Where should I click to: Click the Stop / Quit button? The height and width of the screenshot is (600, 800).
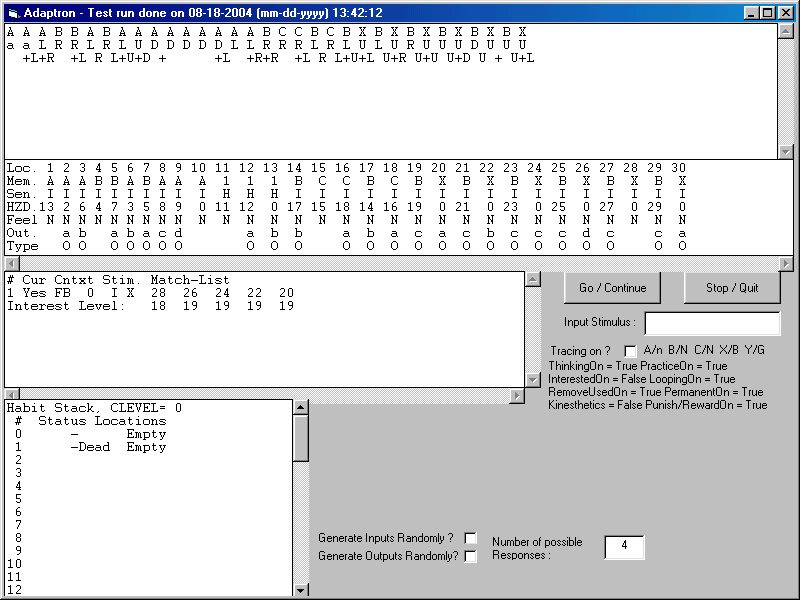coord(732,288)
